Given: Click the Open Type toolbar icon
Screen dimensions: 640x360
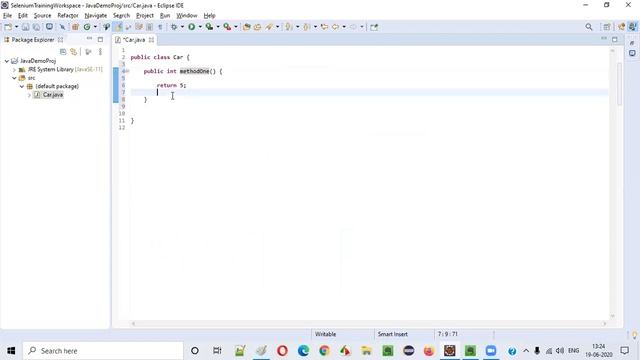Looking at the screenshot, I should [247, 27].
